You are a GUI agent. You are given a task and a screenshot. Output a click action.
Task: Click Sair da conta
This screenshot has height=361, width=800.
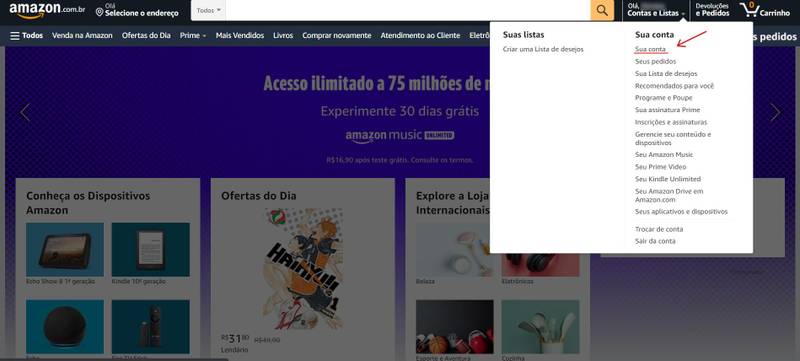click(655, 241)
